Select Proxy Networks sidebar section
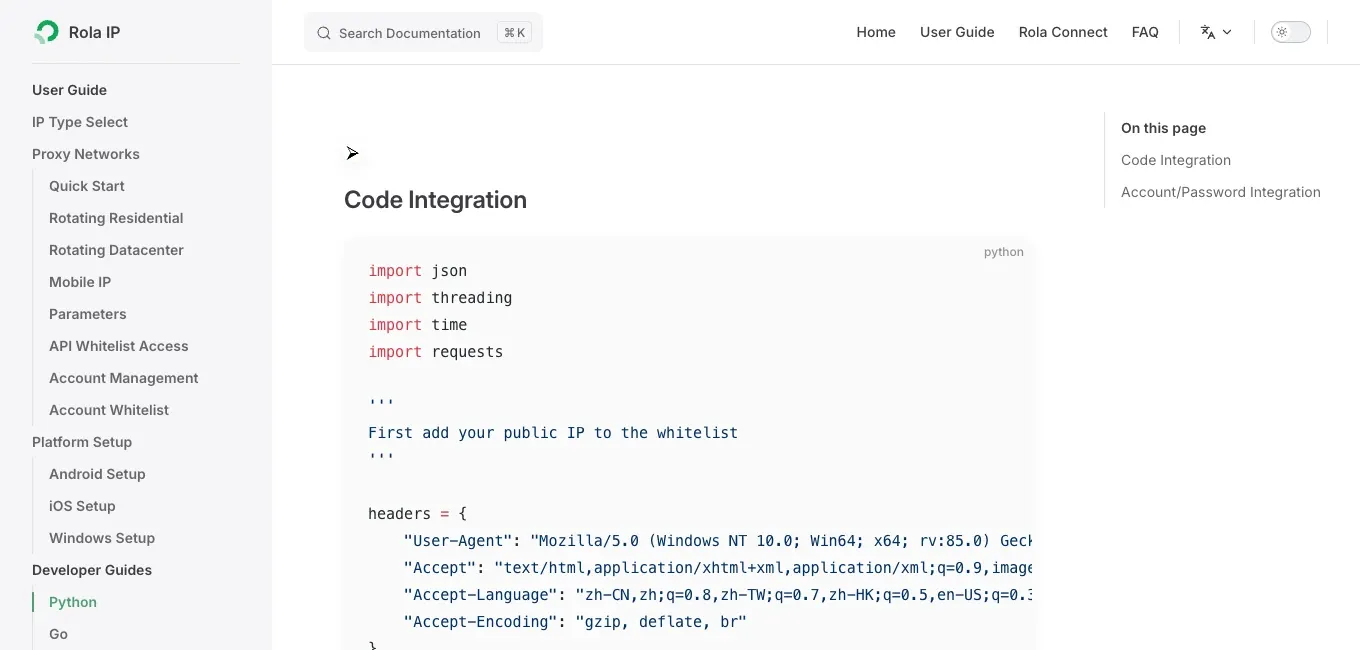The height and width of the screenshot is (650, 1360). pyautogui.click(x=86, y=154)
